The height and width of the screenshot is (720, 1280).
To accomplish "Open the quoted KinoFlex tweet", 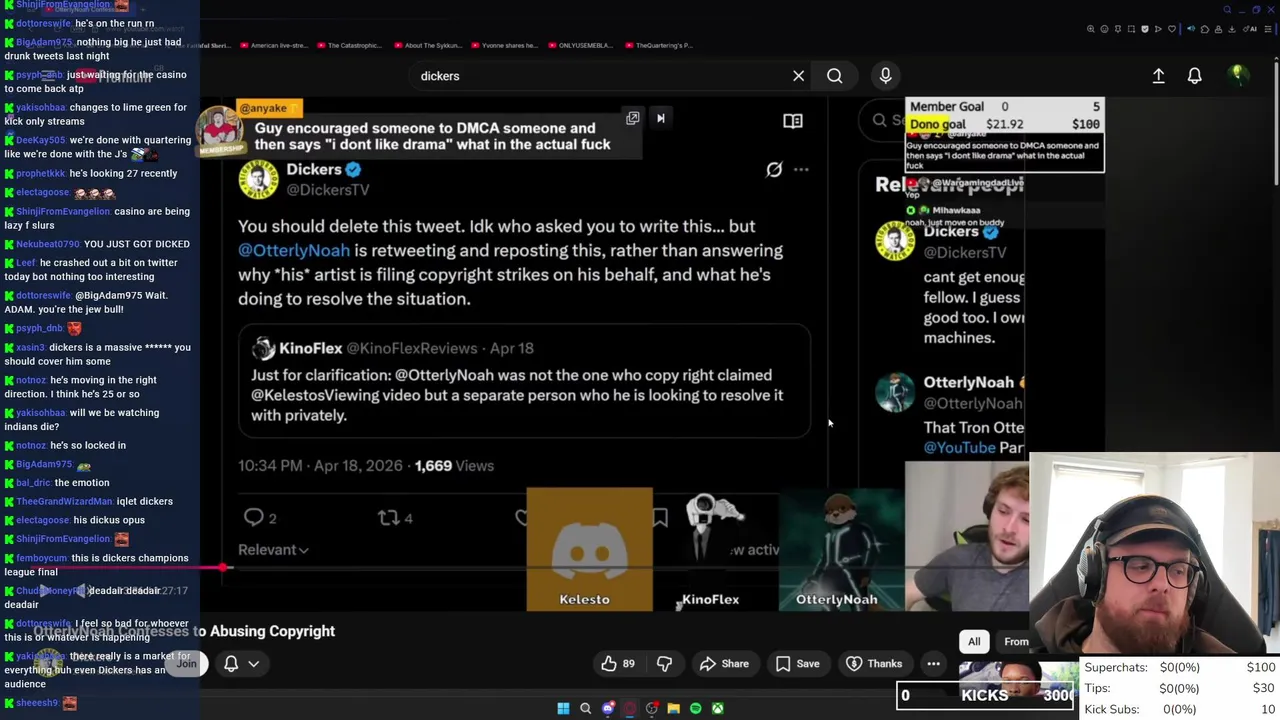I will coord(524,381).
